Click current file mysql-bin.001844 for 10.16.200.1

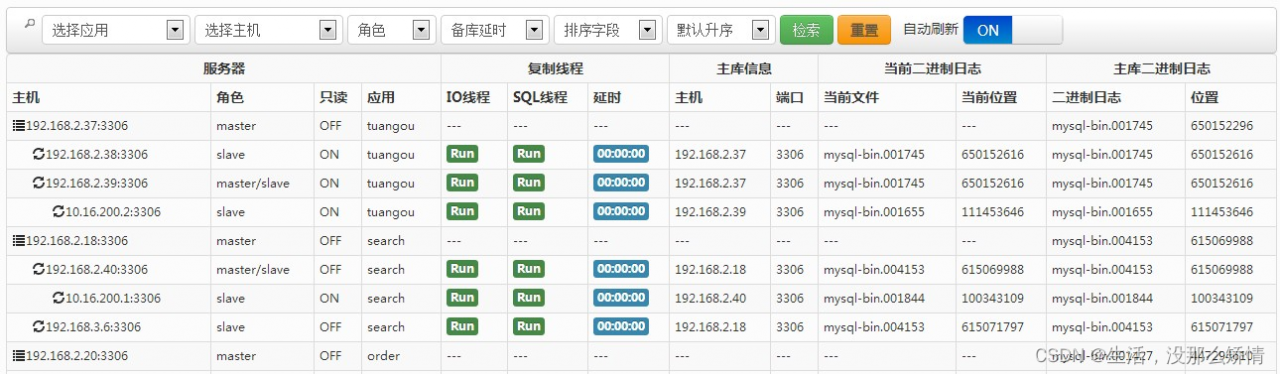pyautogui.click(x=874, y=298)
